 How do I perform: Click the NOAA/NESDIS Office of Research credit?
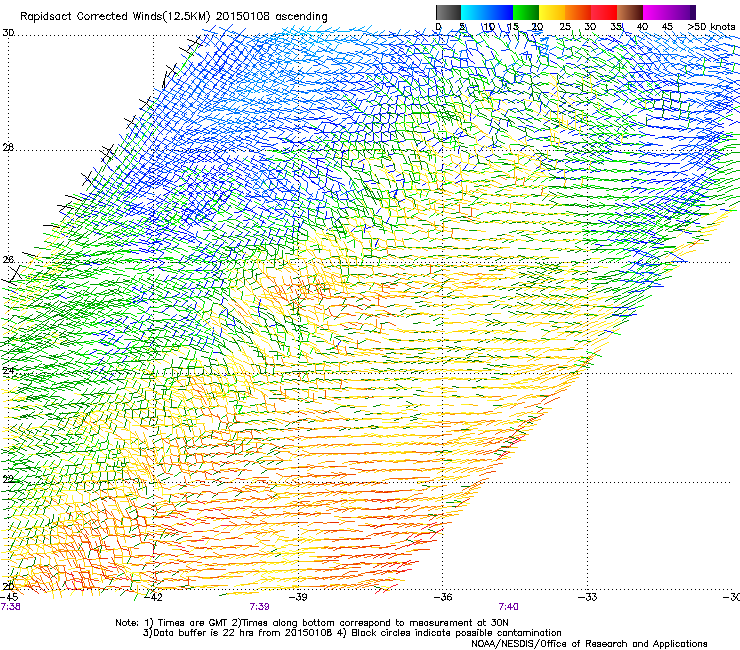click(x=589, y=644)
